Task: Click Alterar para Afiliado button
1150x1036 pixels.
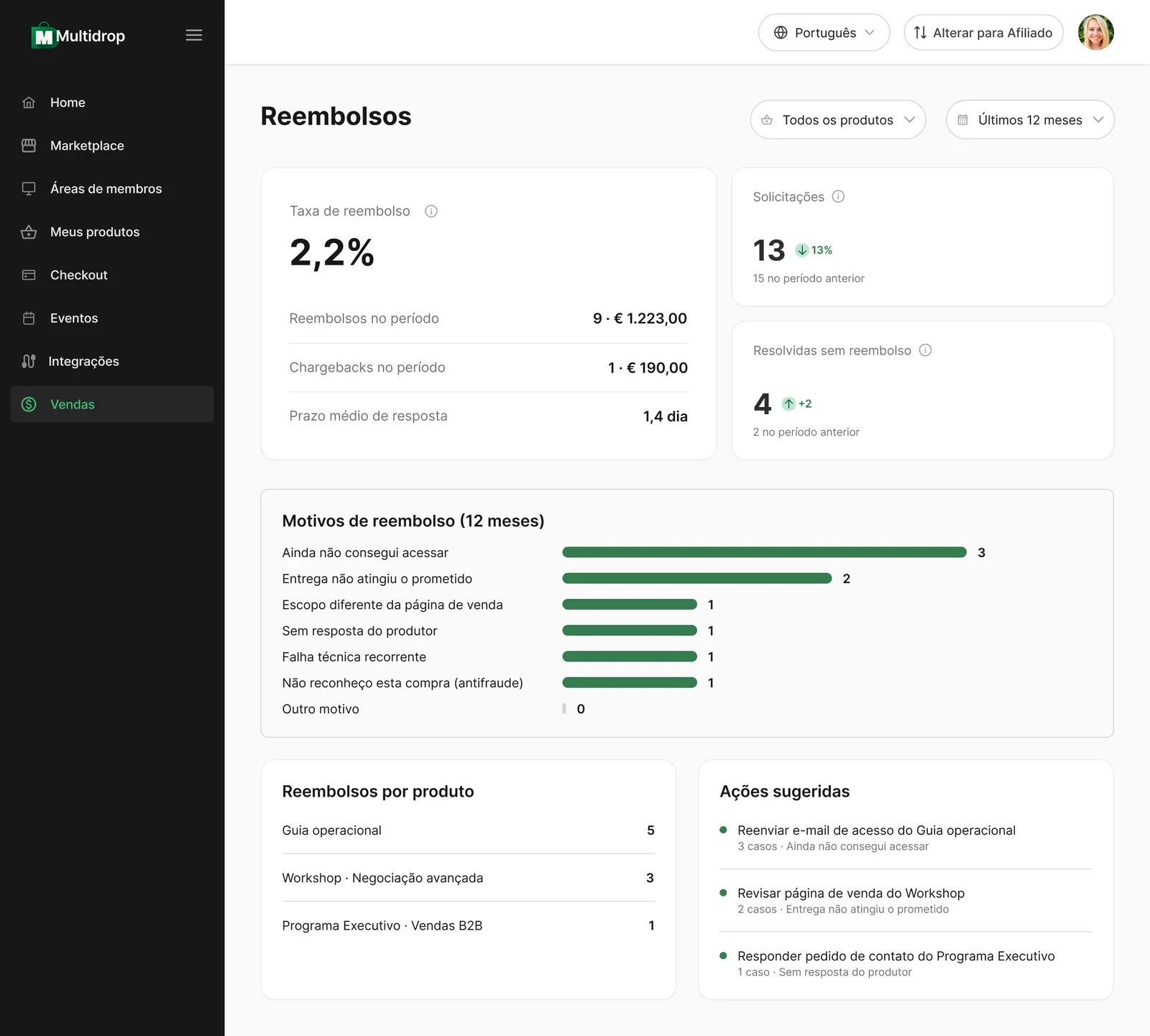Action: [x=983, y=32]
